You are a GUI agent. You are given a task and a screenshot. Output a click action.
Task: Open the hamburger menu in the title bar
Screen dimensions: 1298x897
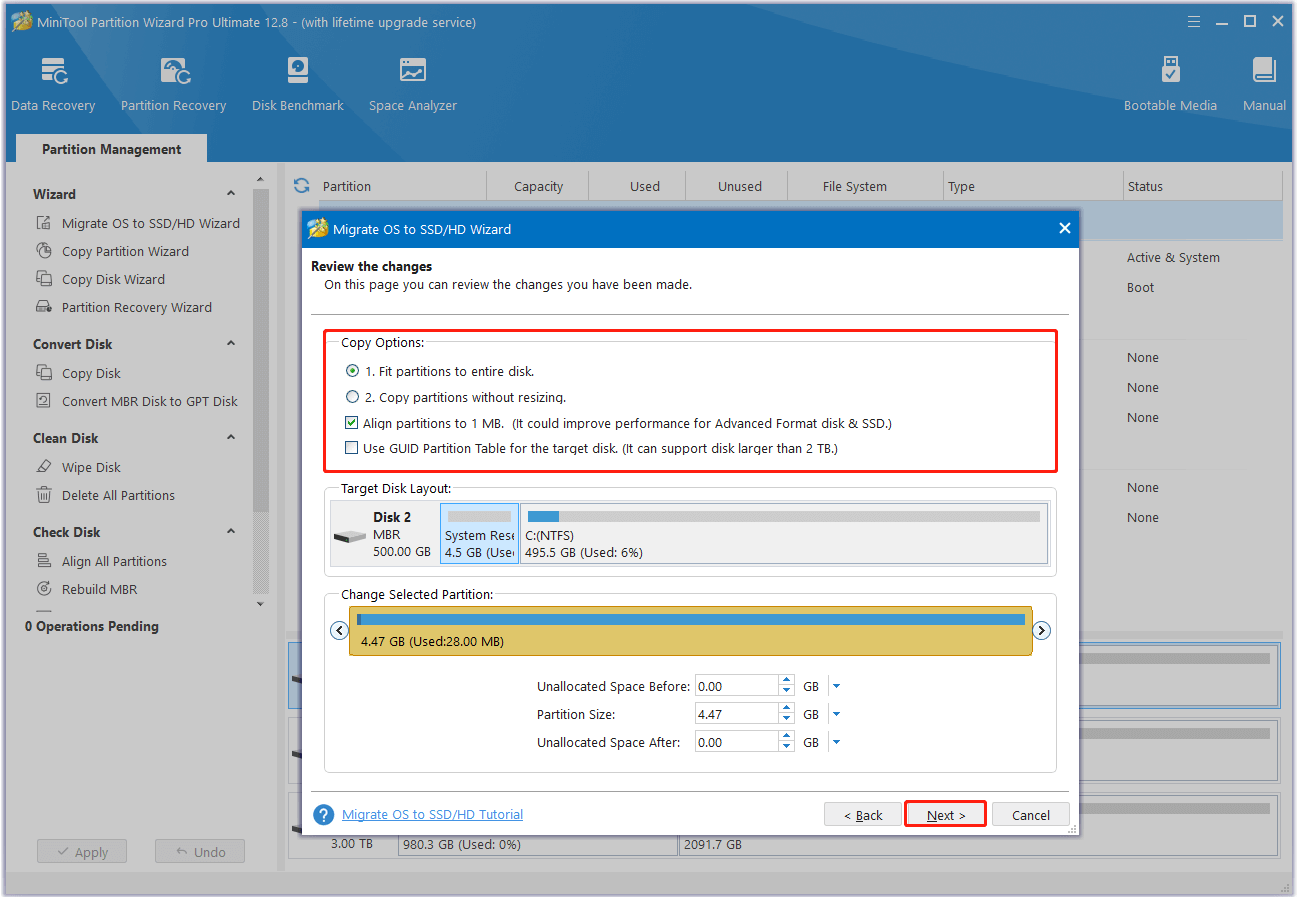[1193, 21]
